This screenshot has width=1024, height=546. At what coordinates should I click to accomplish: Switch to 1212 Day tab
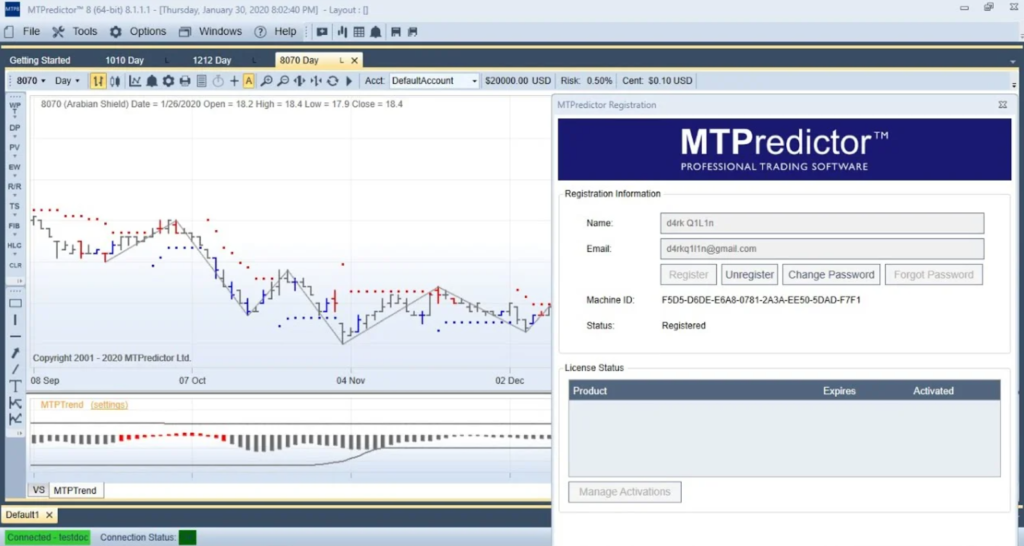point(212,60)
